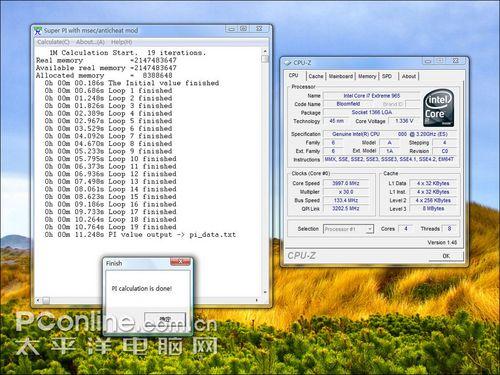Screen dimensions: 500x375
Task: Click the line 'Loop 10 finished'
Action: coord(111,159)
